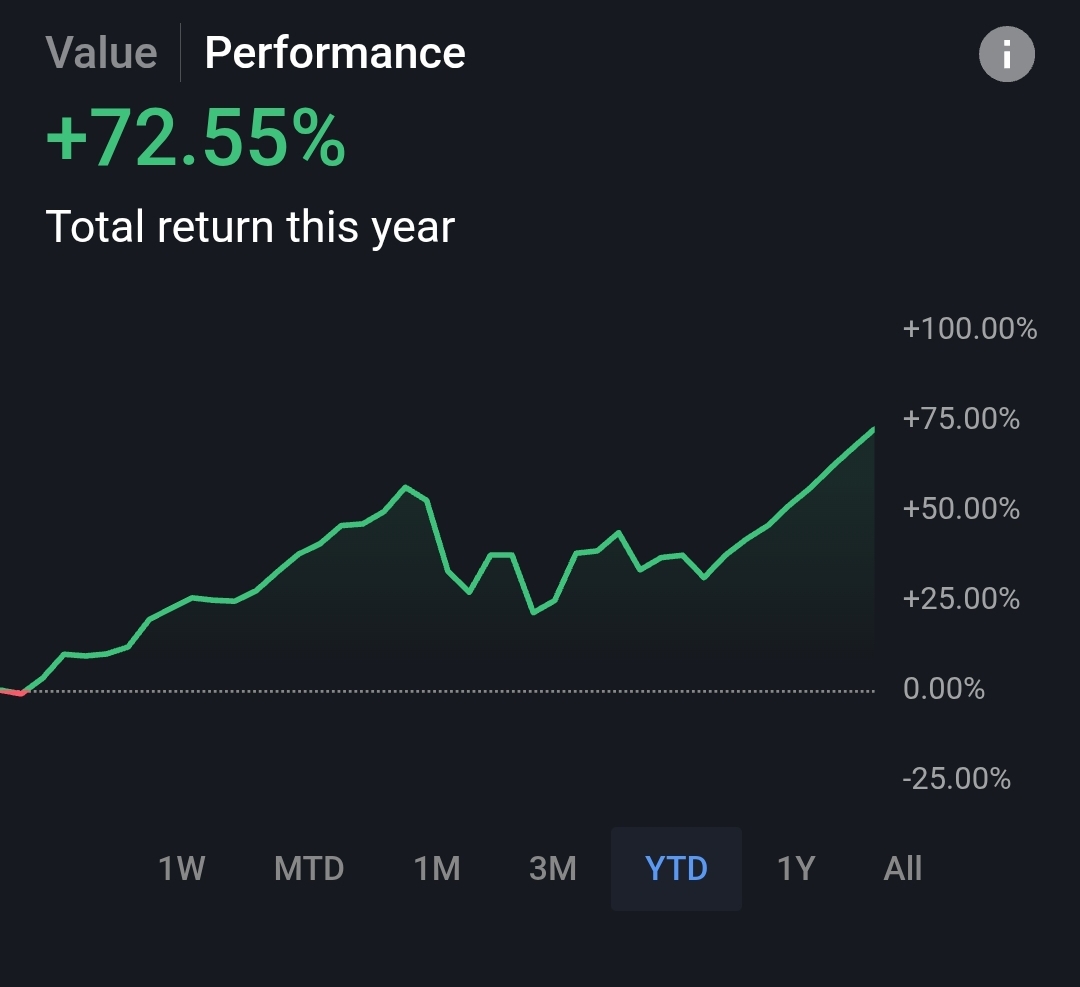
Task: Click the +100.00% axis label
Action: [970, 329]
